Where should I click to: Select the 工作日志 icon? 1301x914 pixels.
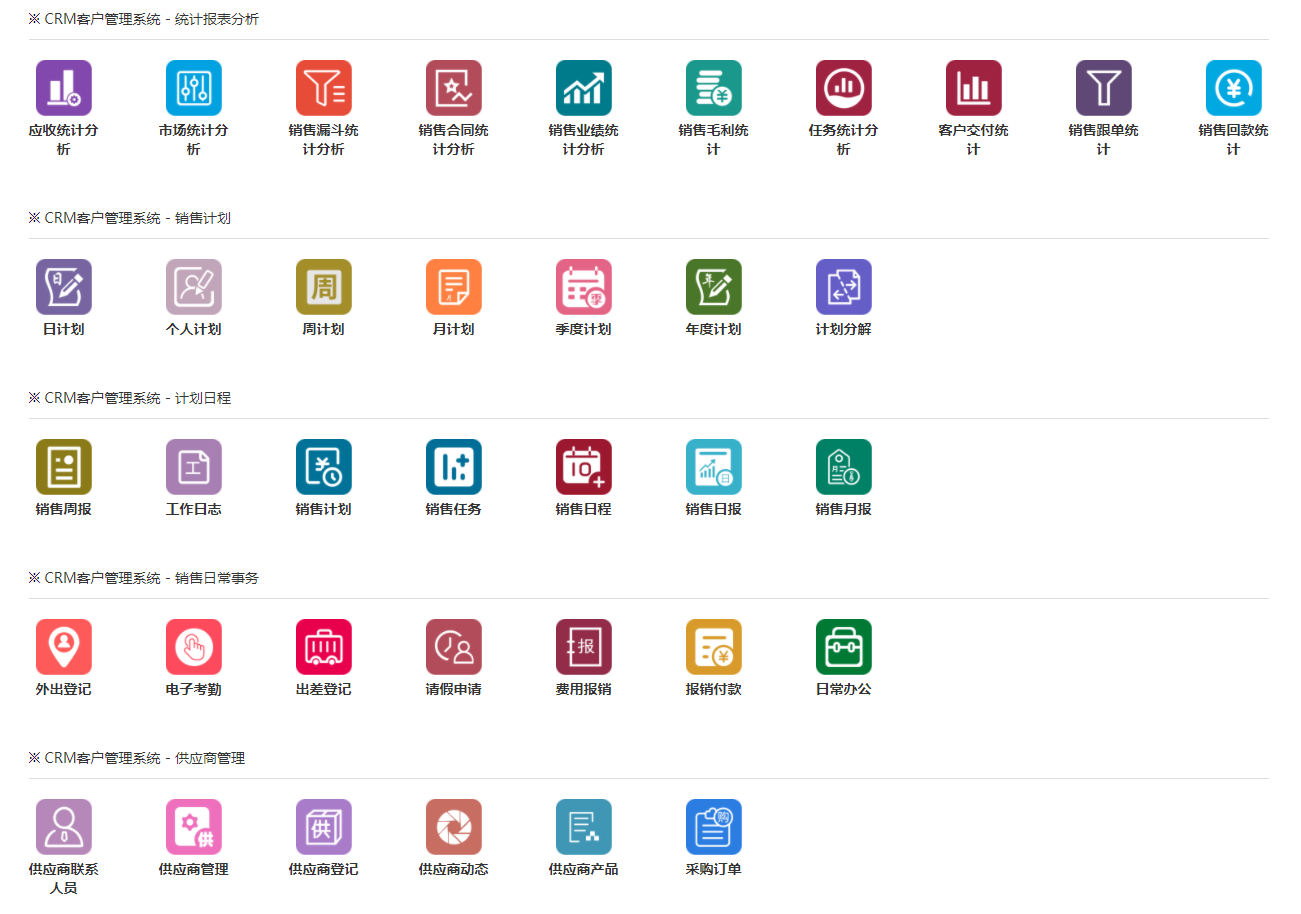[193, 467]
